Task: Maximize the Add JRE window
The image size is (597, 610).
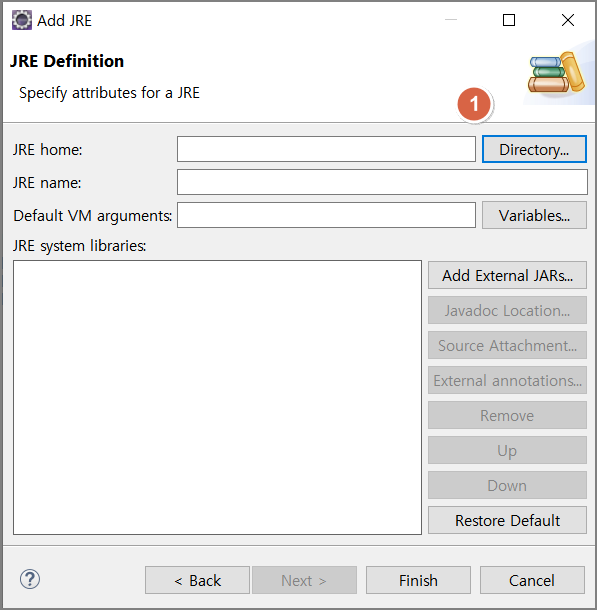Action: 509,20
